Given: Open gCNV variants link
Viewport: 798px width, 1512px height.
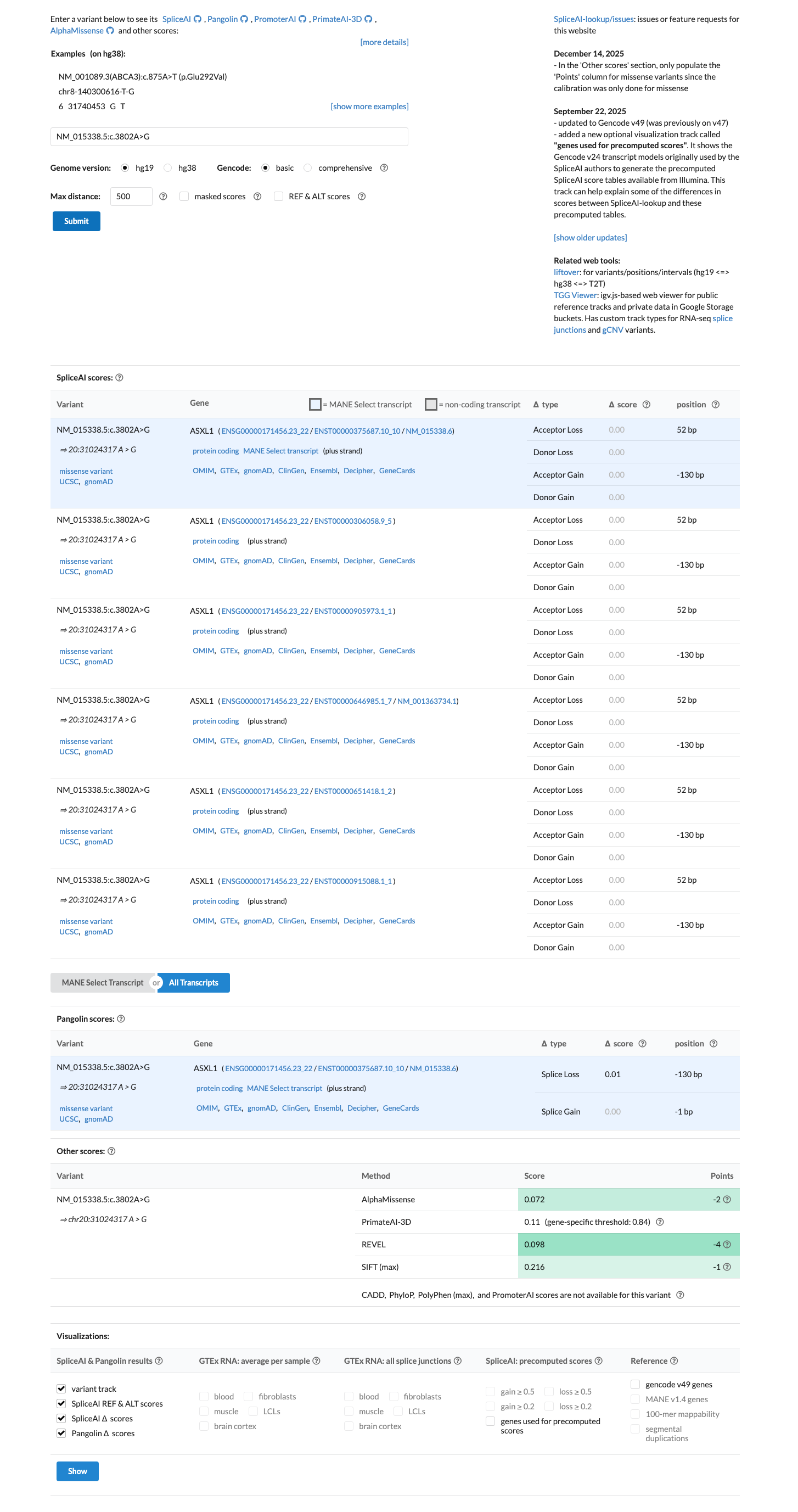Looking at the screenshot, I should point(612,330).
